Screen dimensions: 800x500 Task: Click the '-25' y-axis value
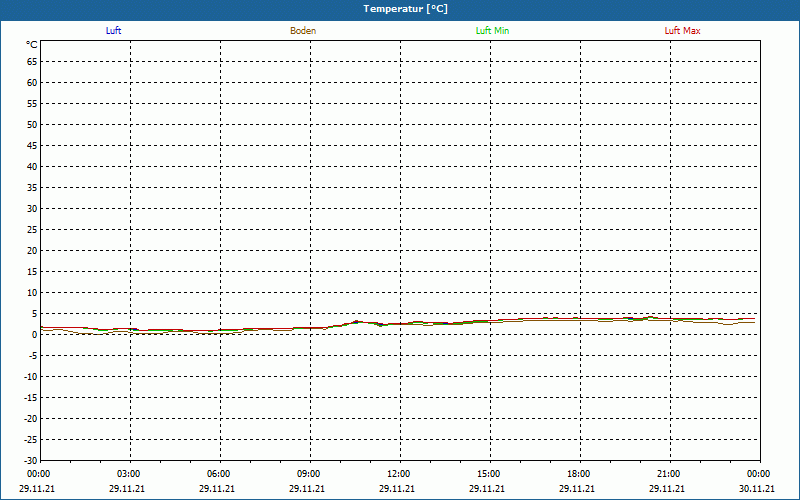pos(31,440)
